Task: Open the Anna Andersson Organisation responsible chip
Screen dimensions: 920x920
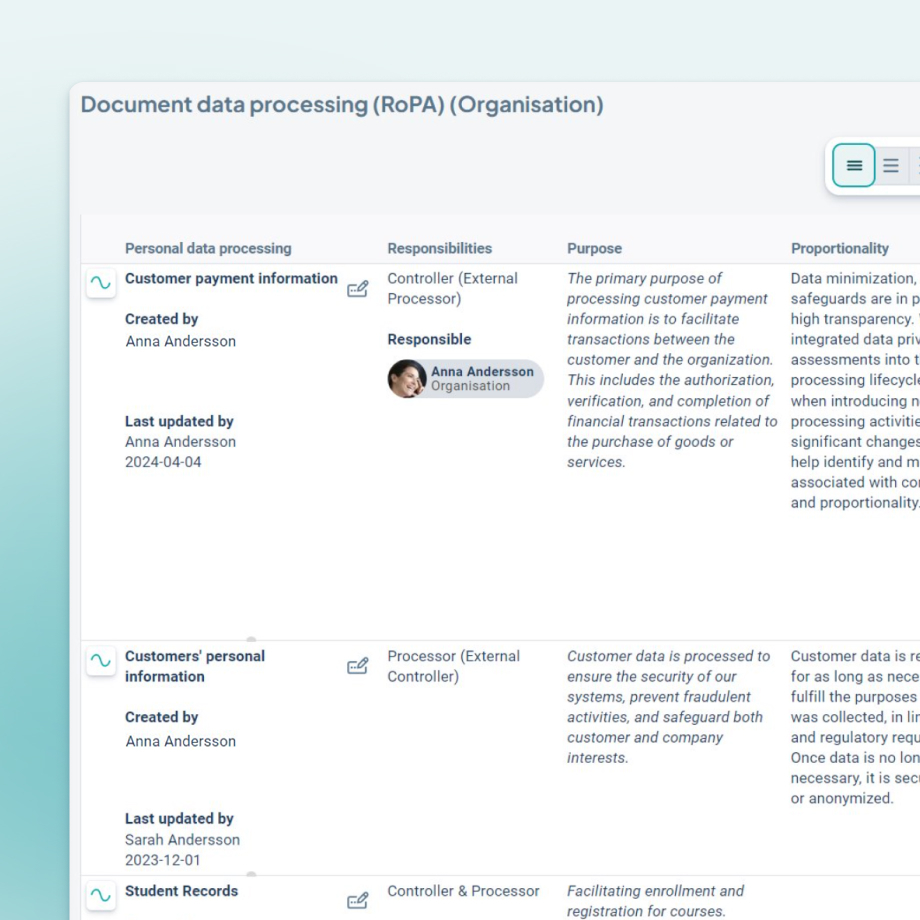Action: pos(481,379)
